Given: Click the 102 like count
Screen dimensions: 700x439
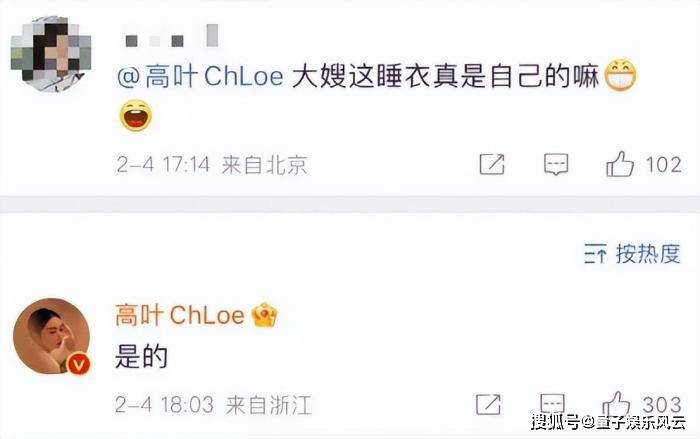Looking at the screenshot, I should coord(663,165).
